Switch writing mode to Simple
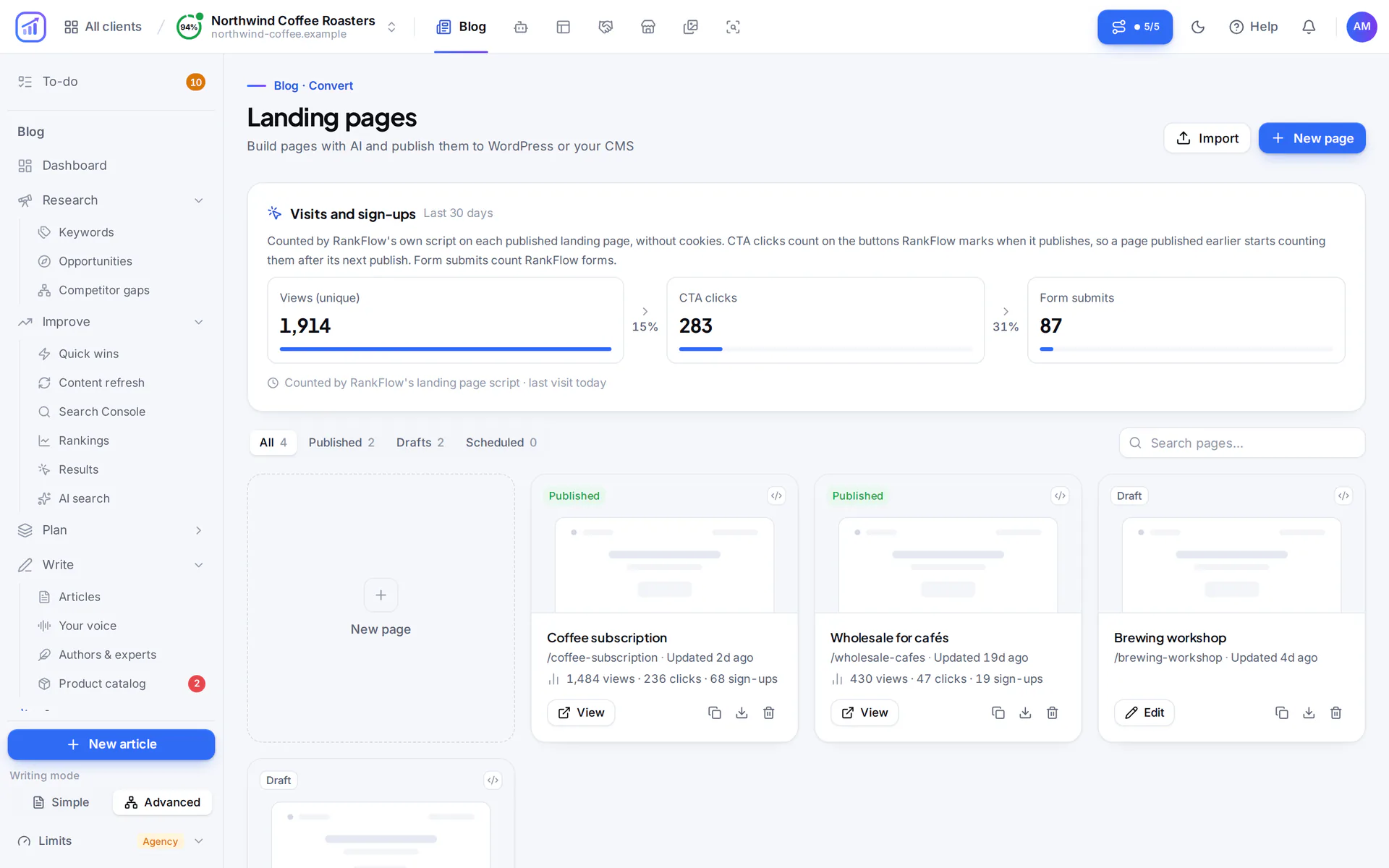 (x=61, y=802)
